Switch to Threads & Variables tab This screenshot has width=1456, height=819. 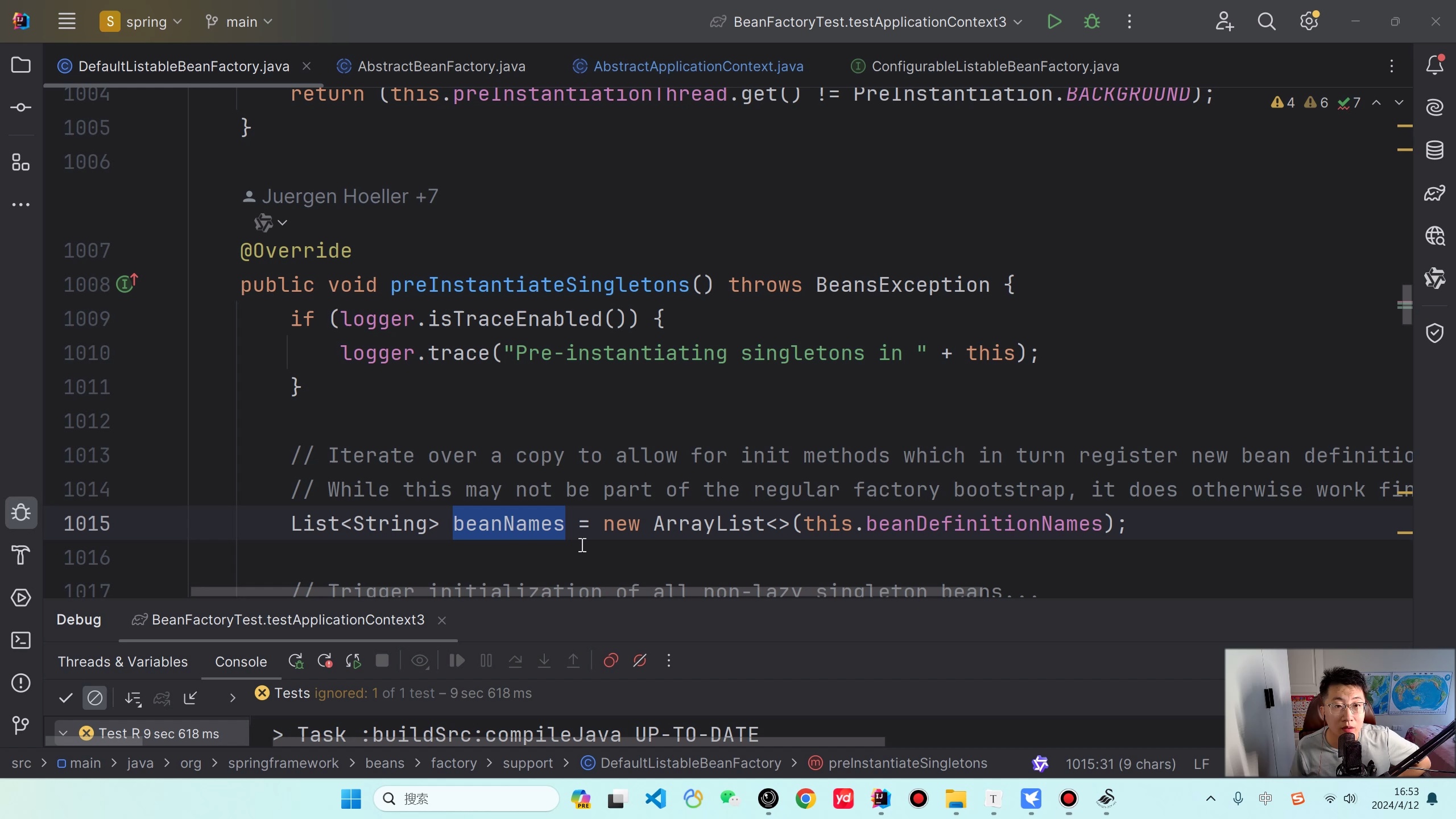tap(122, 661)
